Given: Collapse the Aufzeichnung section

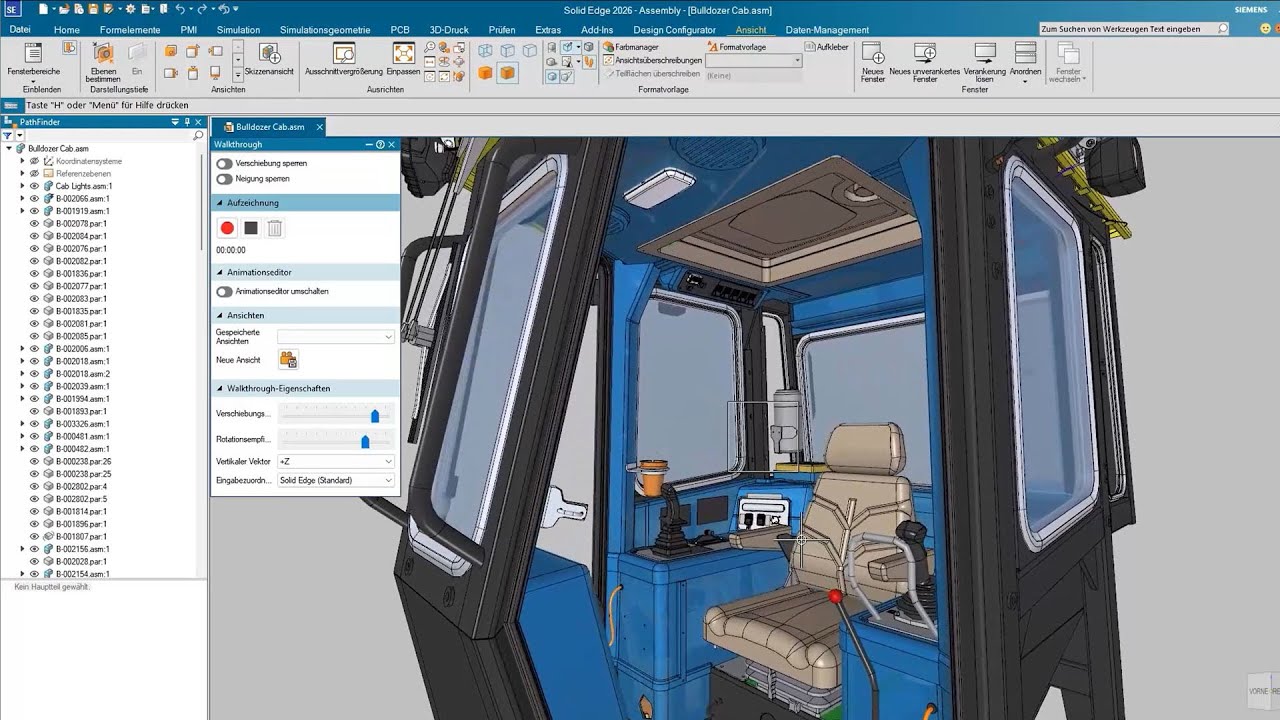Looking at the screenshot, I should pyautogui.click(x=219, y=203).
